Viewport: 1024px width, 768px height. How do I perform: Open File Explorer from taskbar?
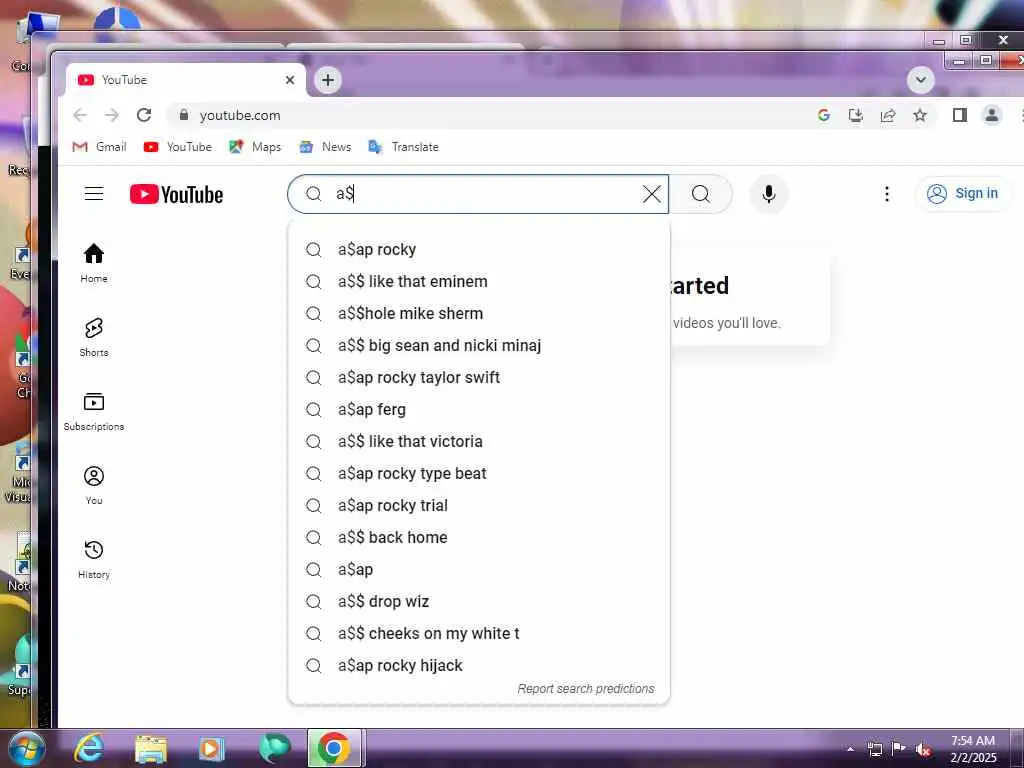coord(151,748)
